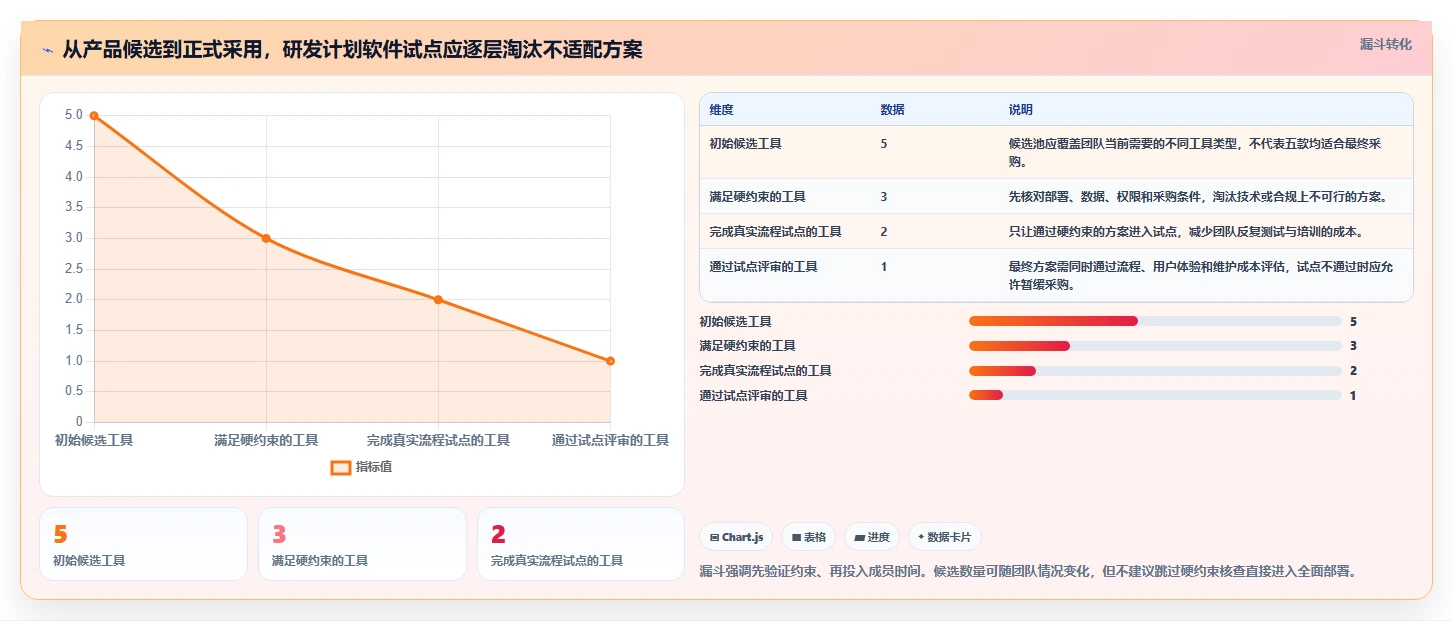Click the x-axis label 完成真实流程试点的工具
The height and width of the screenshot is (621, 1453).
coord(438,440)
